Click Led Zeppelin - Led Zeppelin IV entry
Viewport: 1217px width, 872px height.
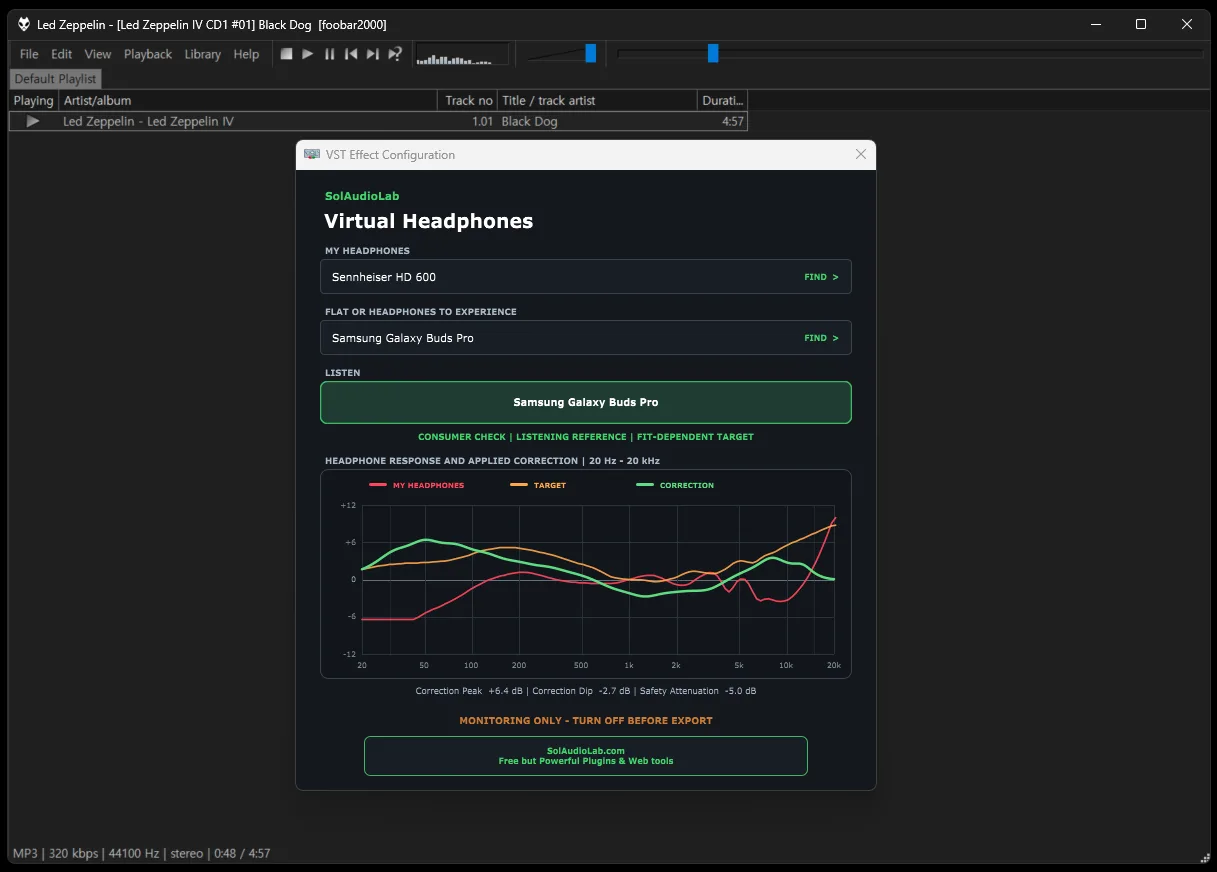click(x=148, y=121)
